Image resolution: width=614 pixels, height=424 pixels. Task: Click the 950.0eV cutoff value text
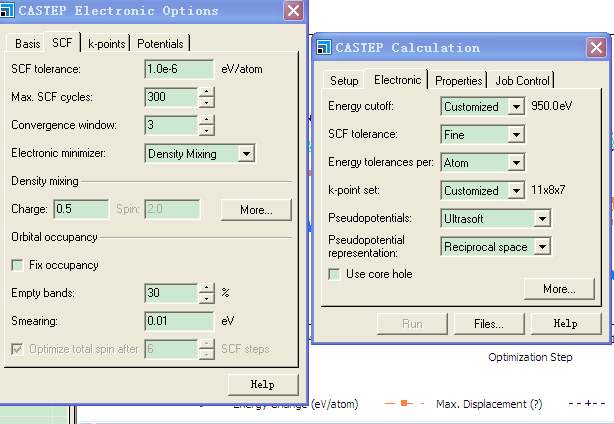click(x=551, y=106)
